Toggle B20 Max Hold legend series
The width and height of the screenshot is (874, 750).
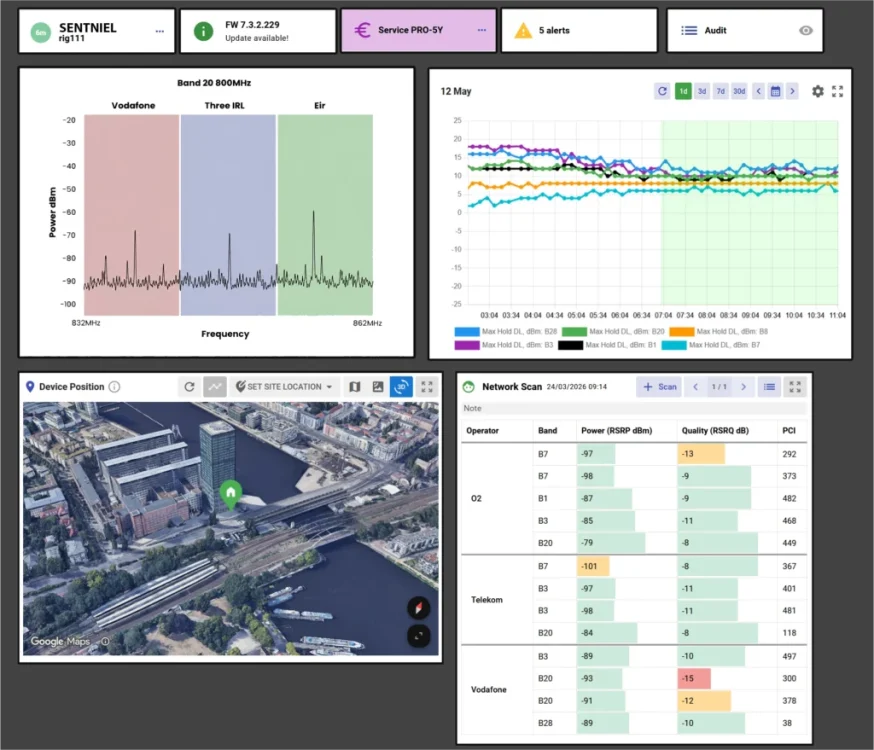pyautogui.click(x=613, y=332)
